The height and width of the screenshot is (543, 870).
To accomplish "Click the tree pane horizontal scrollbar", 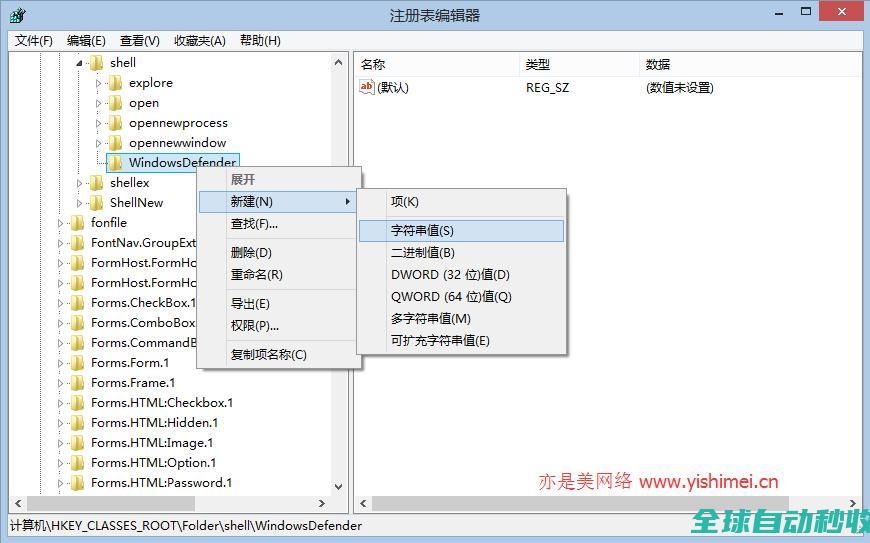I will (170, 504).
